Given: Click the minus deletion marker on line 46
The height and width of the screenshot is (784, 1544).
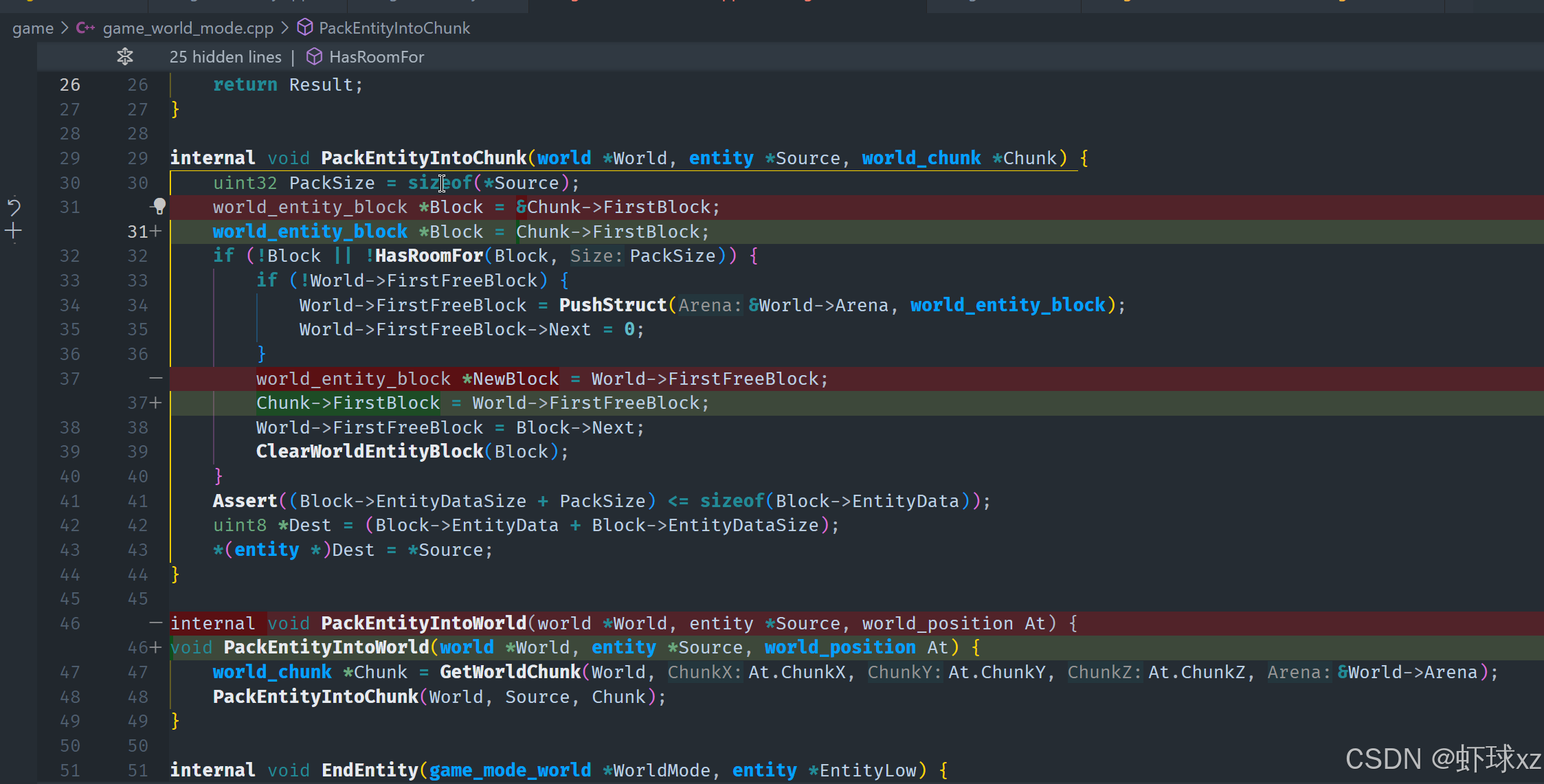Looking at the screenshot, I should 156,623.
